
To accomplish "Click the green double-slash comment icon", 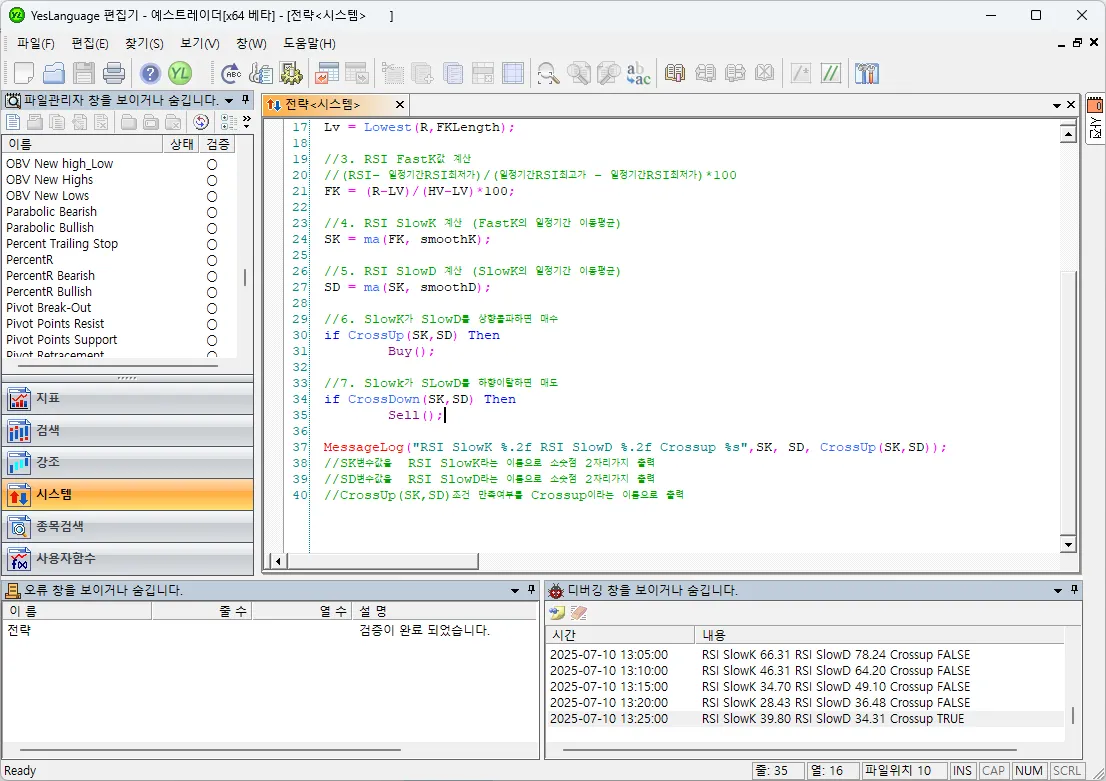I will point(830,73).
